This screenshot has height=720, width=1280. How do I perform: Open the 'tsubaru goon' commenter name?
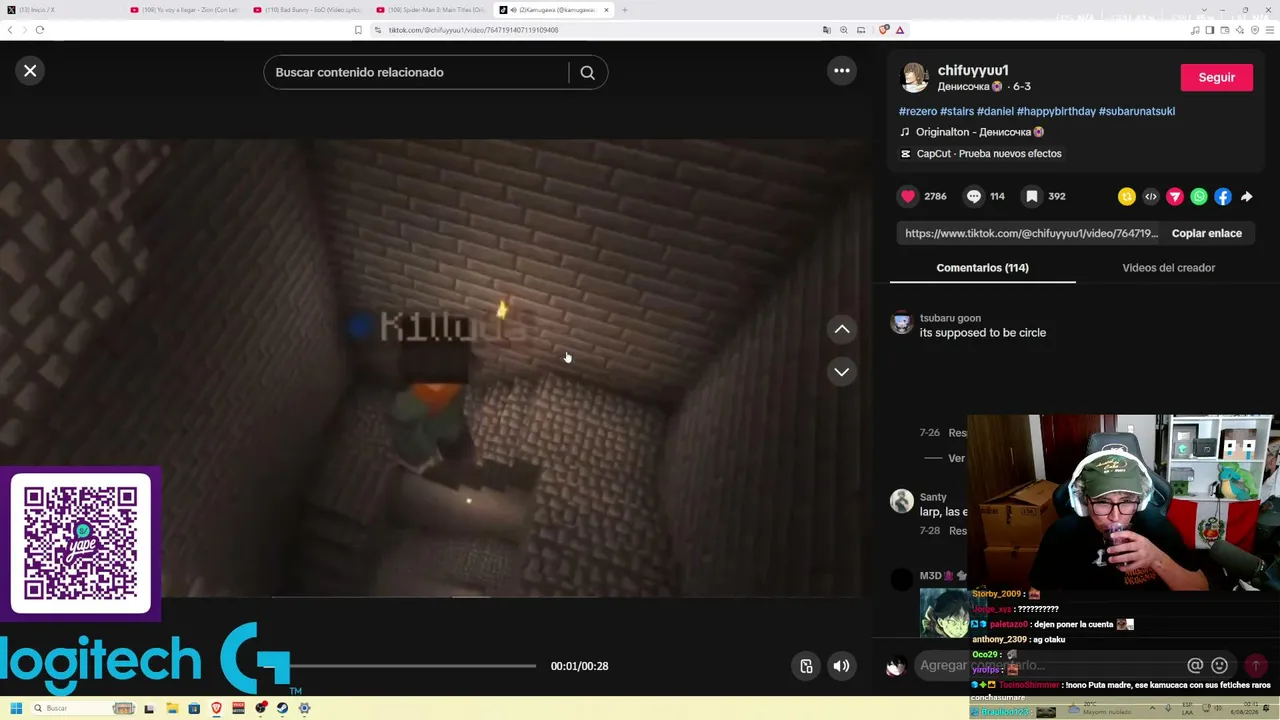point(950,318)
